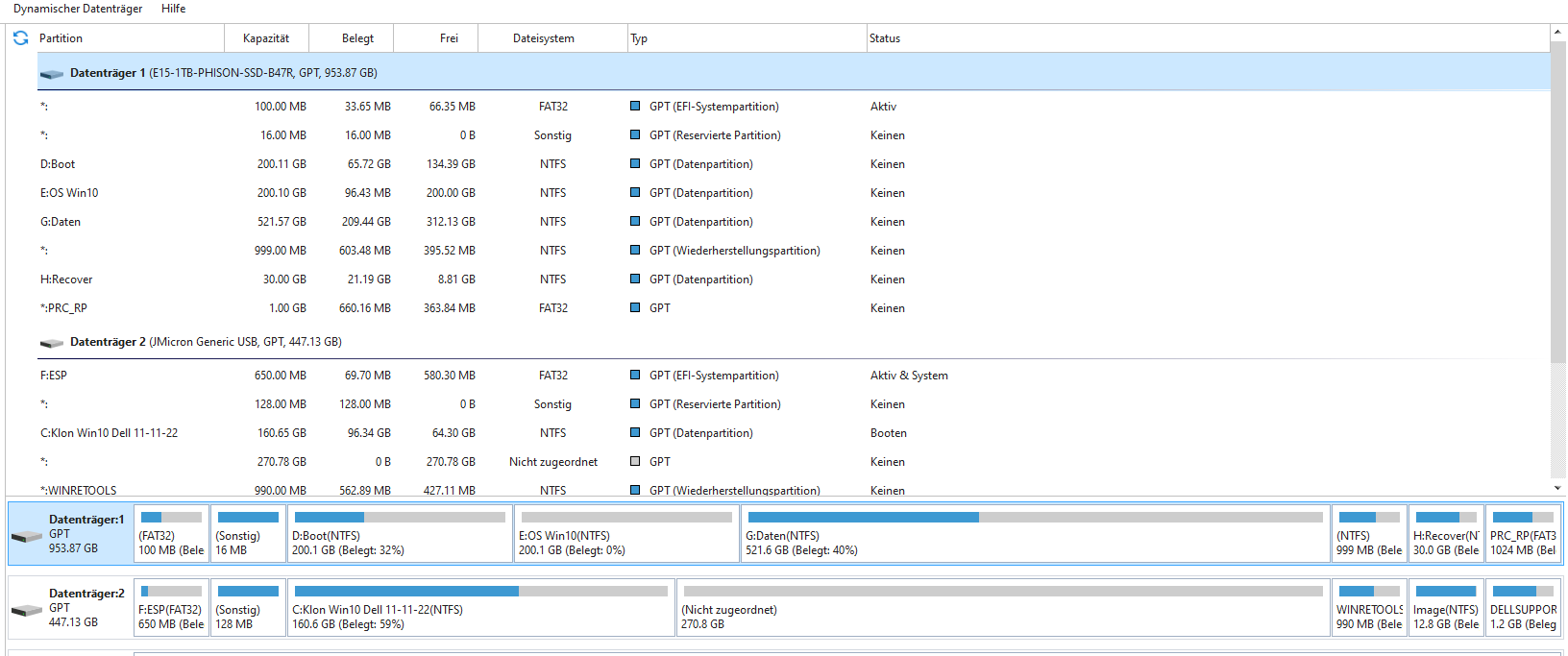Sort by Kapazität column header
1568x656 pixels.
tap(266, 38)
